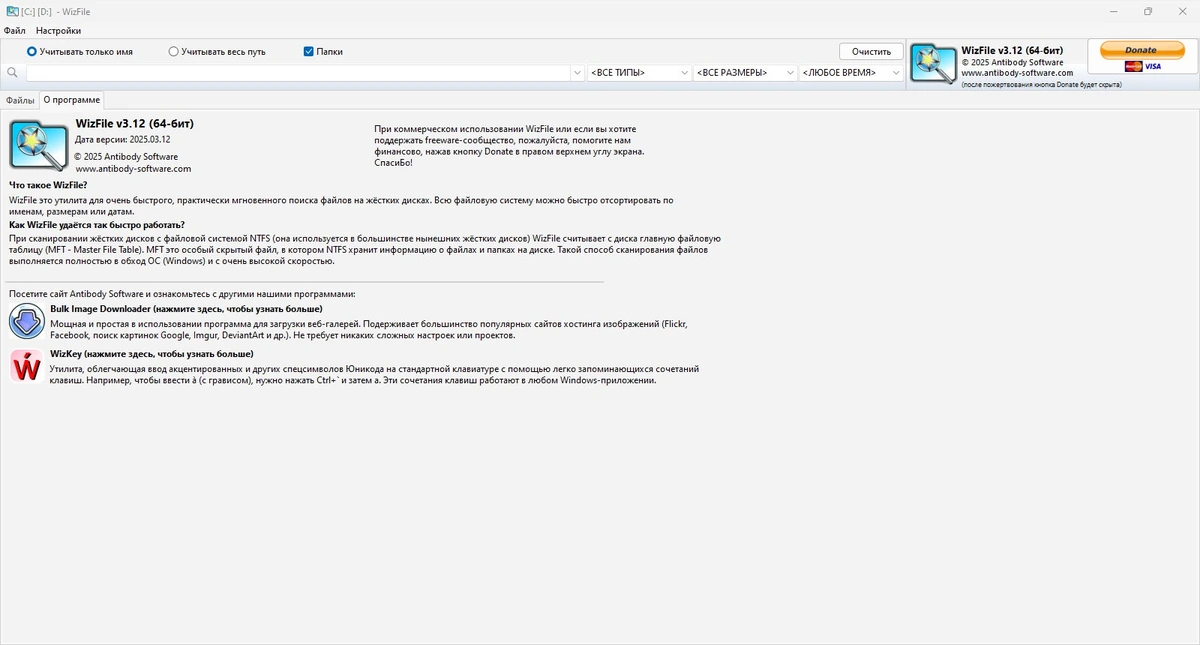Restore down the WizFile window
Viewport: 1200px width, 645px height.
[1148, 11]
